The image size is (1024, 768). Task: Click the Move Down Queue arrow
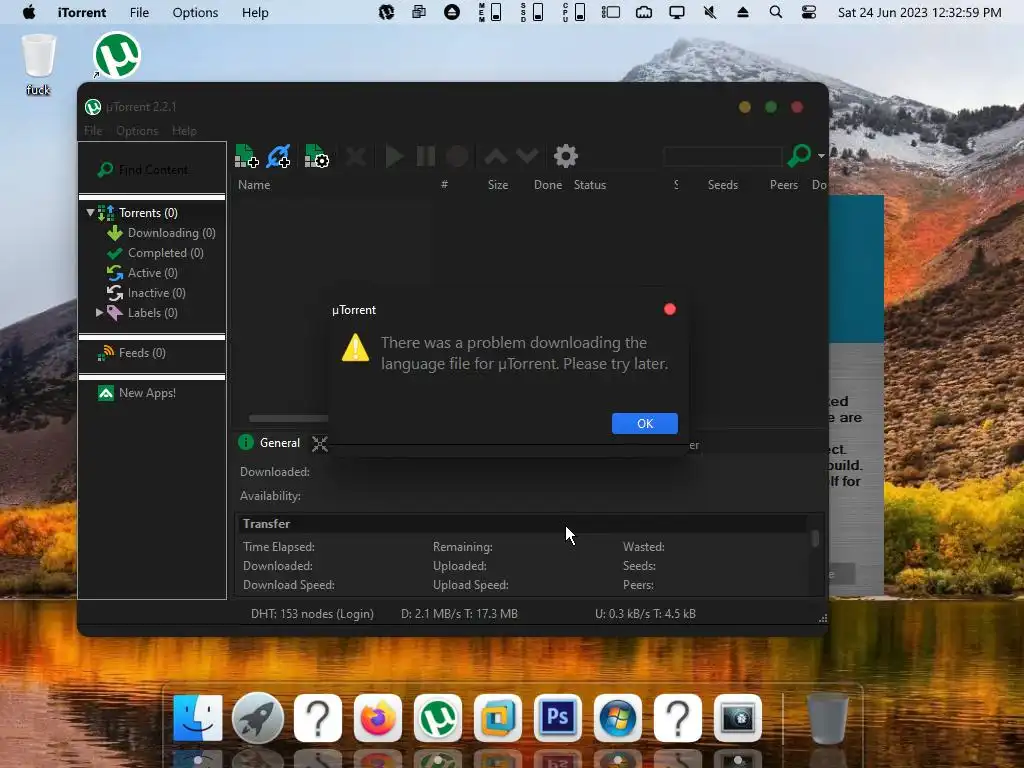(x=527, y=156)
